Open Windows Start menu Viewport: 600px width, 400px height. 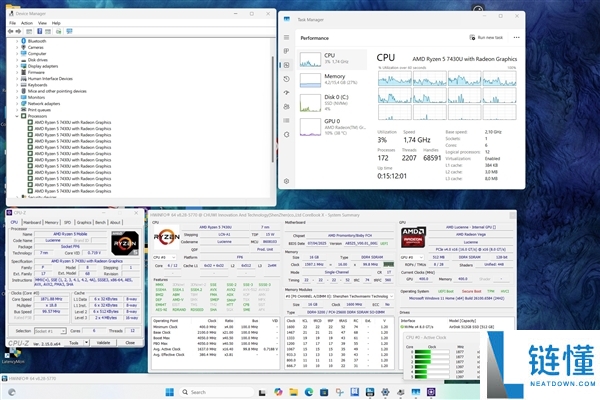[x=169, y=392]
